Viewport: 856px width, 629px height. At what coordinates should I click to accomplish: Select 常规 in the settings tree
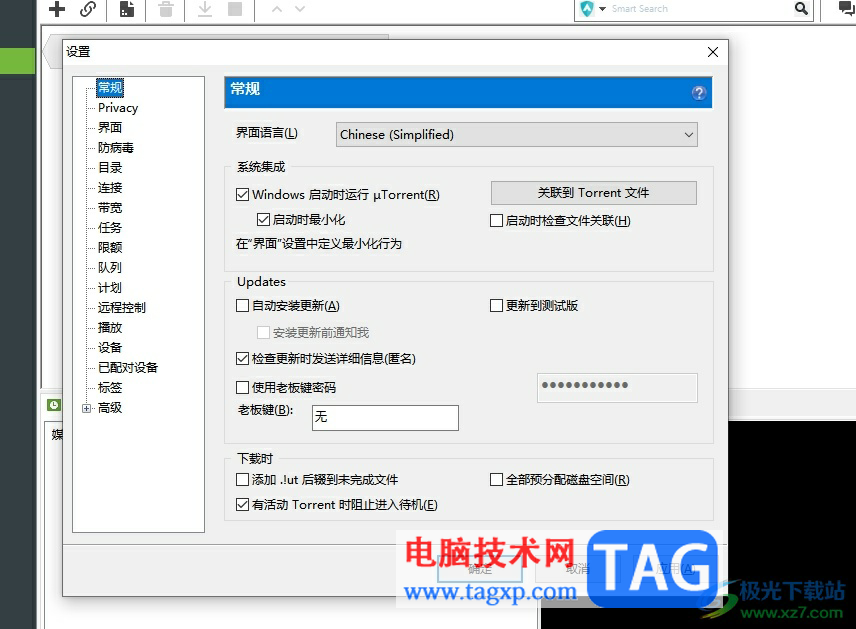click(110, 87)
